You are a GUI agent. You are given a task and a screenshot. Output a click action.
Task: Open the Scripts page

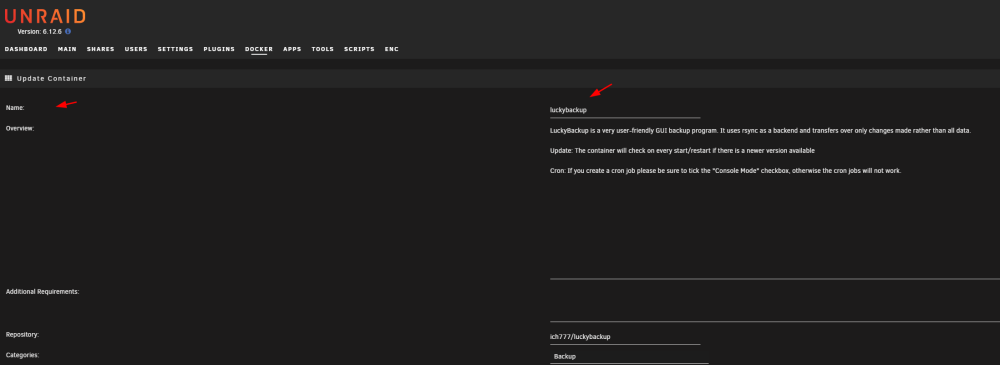360,49
